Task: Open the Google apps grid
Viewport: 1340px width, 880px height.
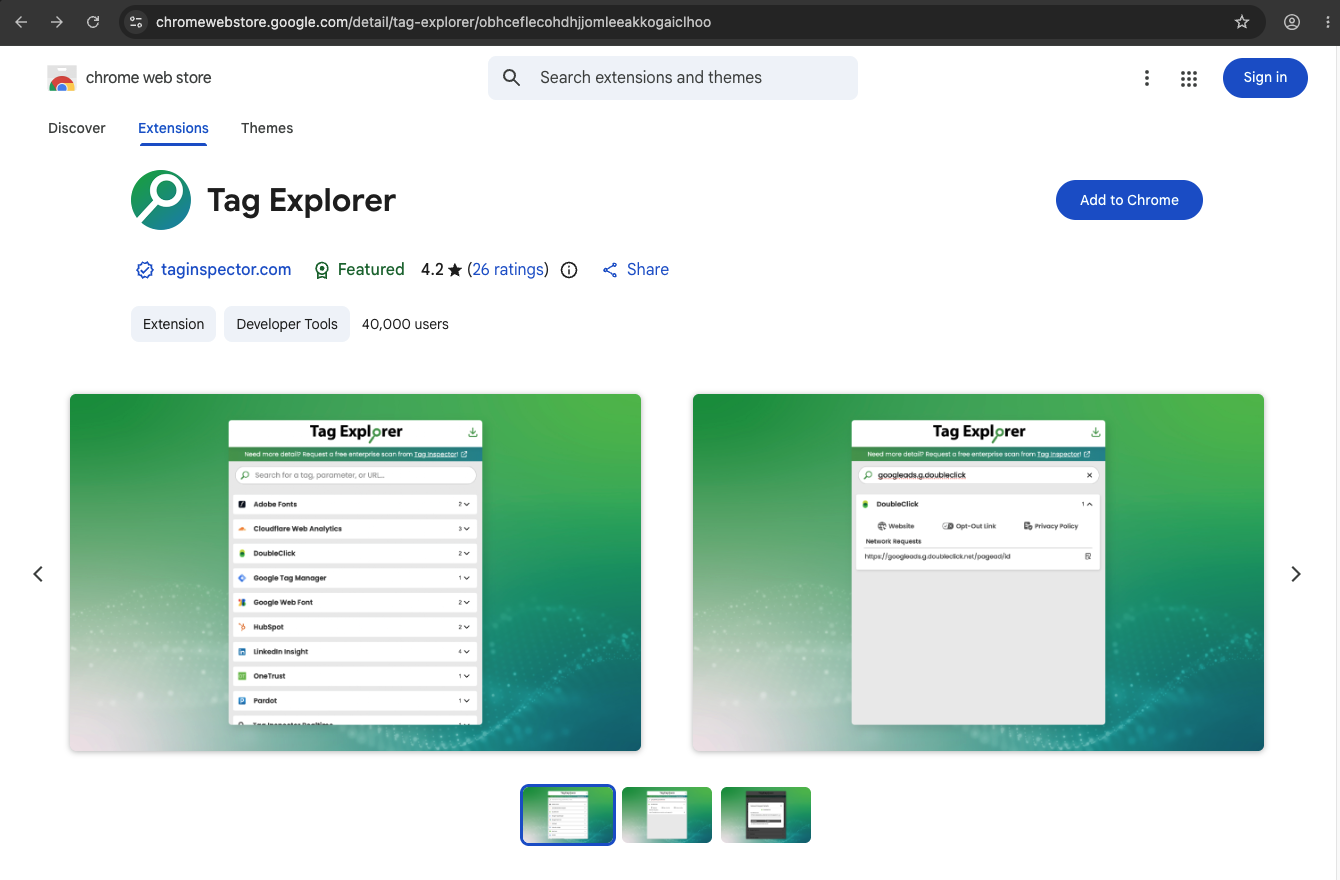Action: point(1189,78)
